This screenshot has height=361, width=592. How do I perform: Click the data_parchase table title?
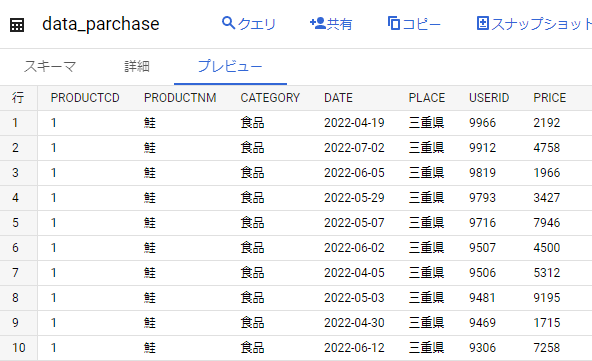[101, 24]
